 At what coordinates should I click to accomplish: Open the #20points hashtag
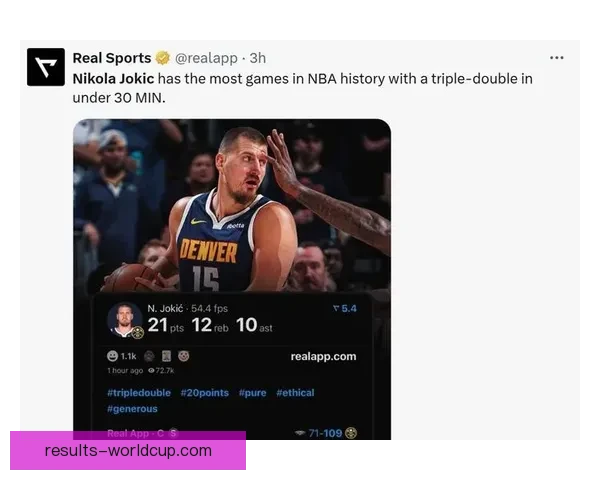pyautogui.click(x=205, y=393)
